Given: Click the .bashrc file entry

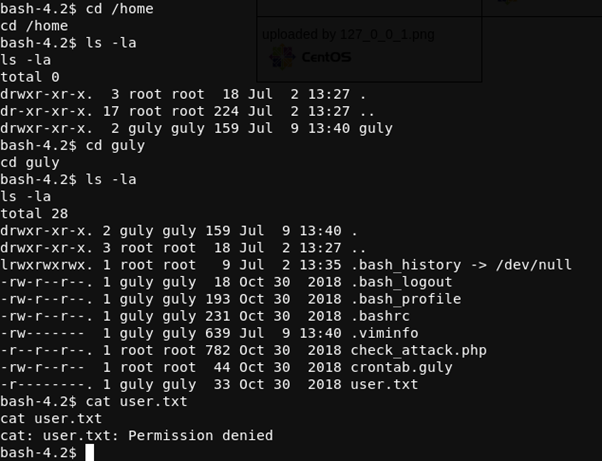Looking at the screenshot, I should coord(380,316).
